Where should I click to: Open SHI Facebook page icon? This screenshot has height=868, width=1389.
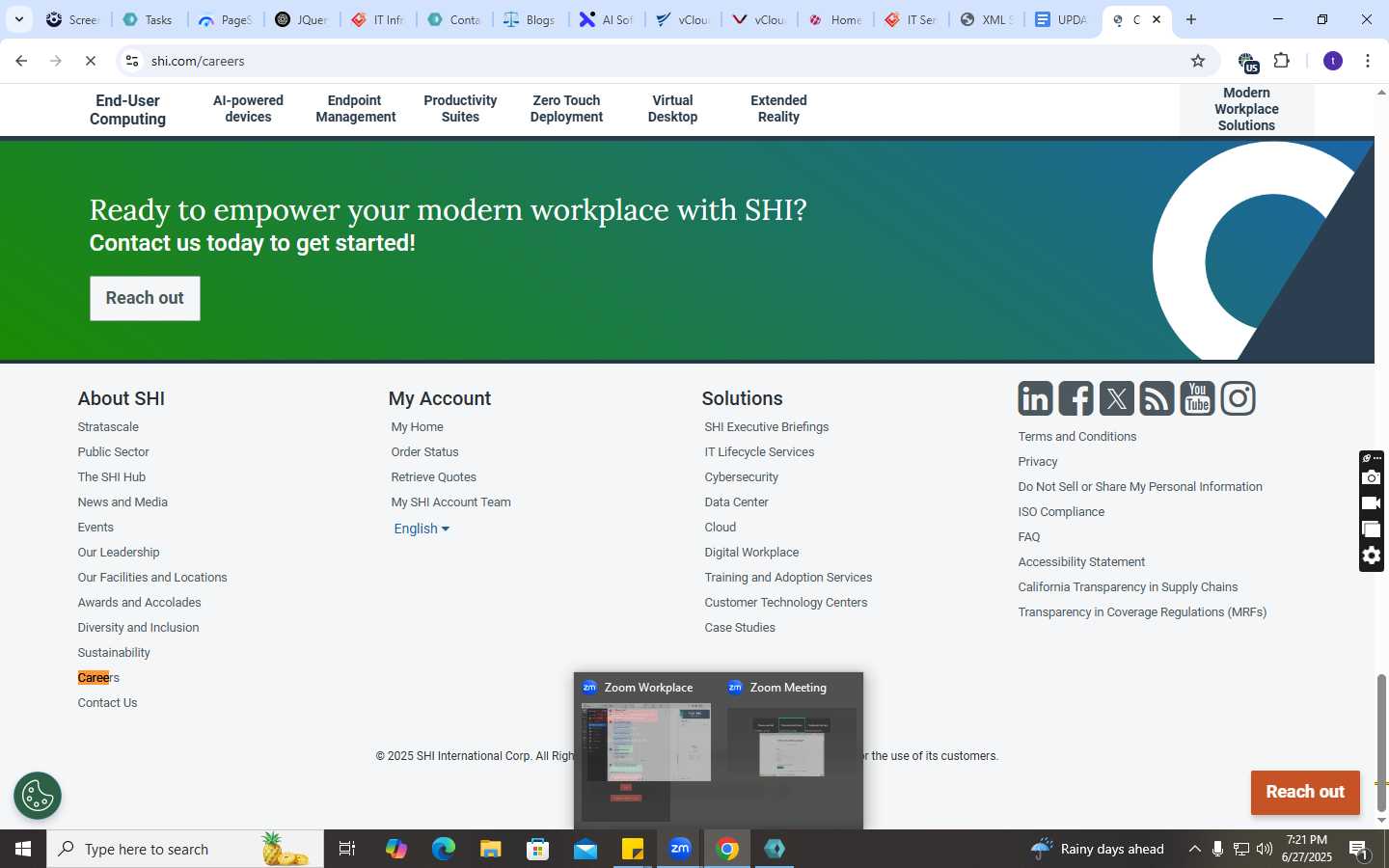(x=1076, y=398)
